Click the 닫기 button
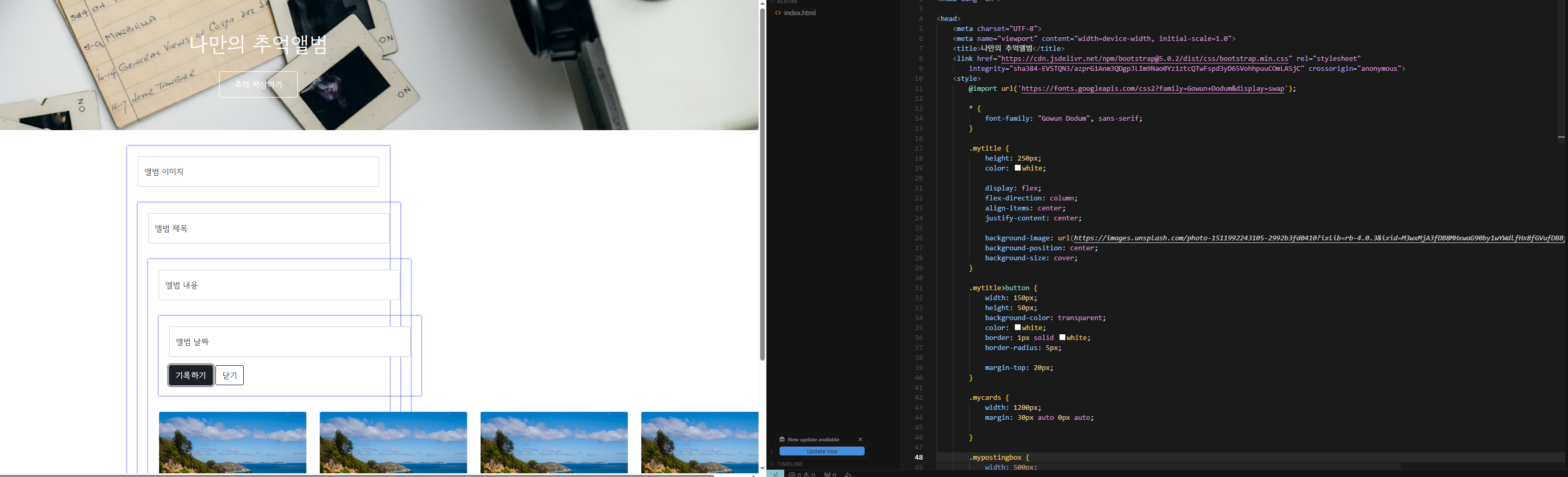1568x477 pixels. point(230,375)
